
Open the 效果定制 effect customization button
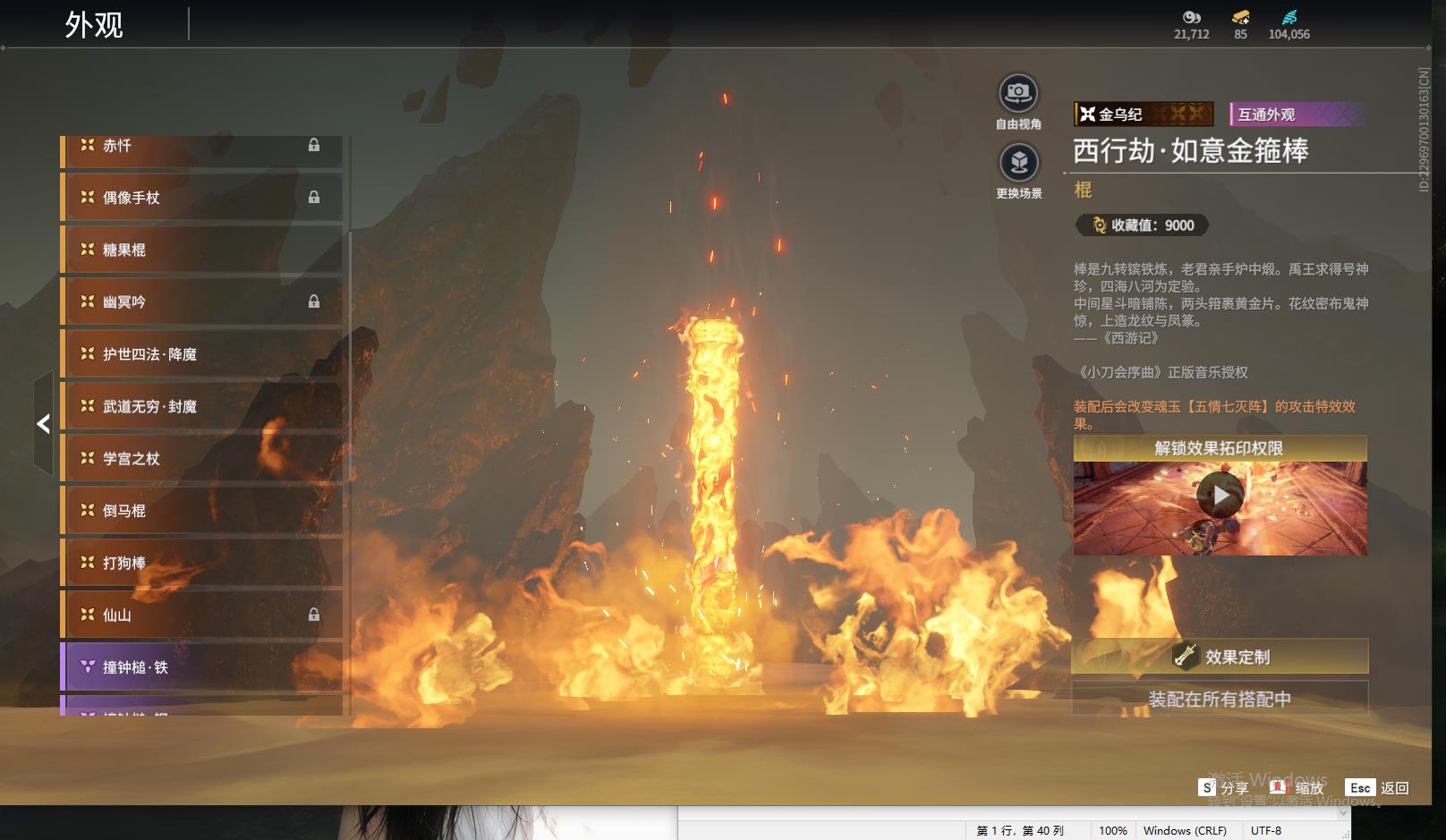(1220, 657)
